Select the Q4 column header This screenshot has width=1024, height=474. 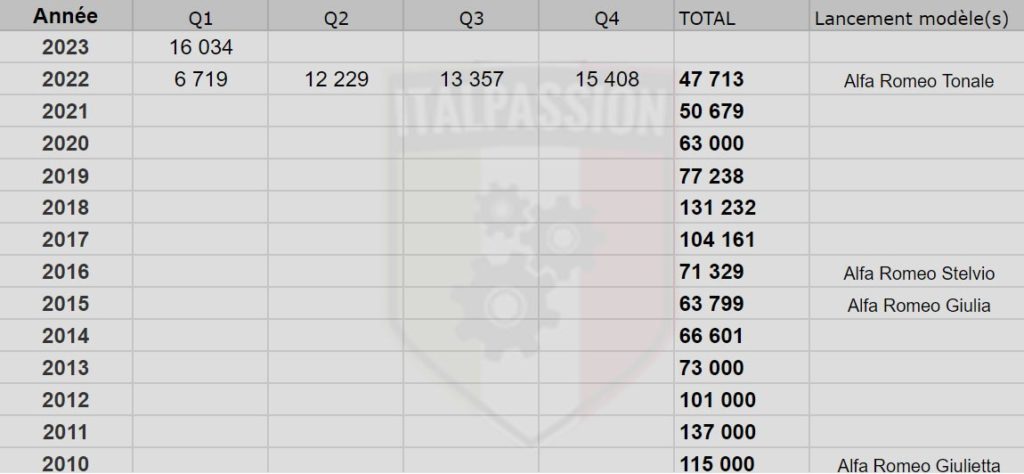[607, 16]
